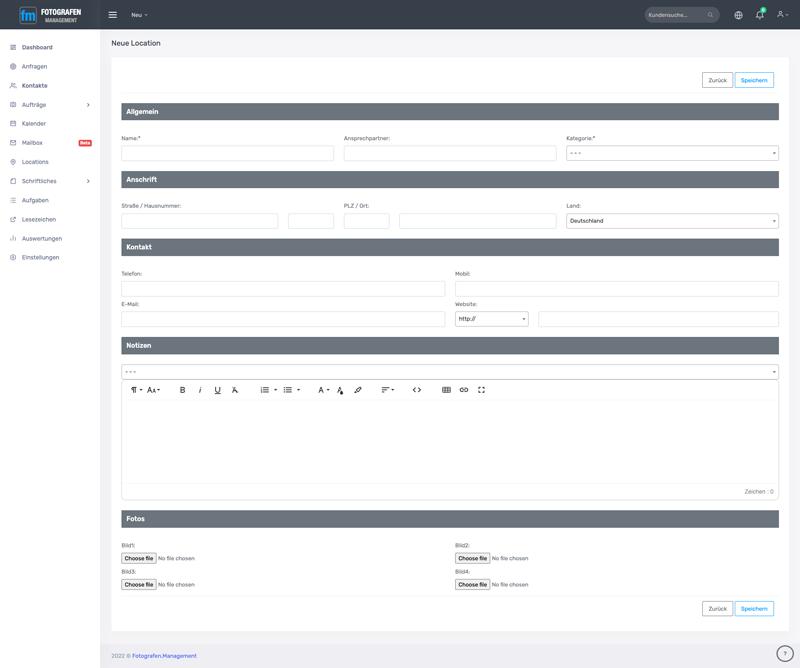Viewport: 800px width, 668px height.
Task: Go to Einstellungen in the sidebar
Action: (x=40, y=257)
